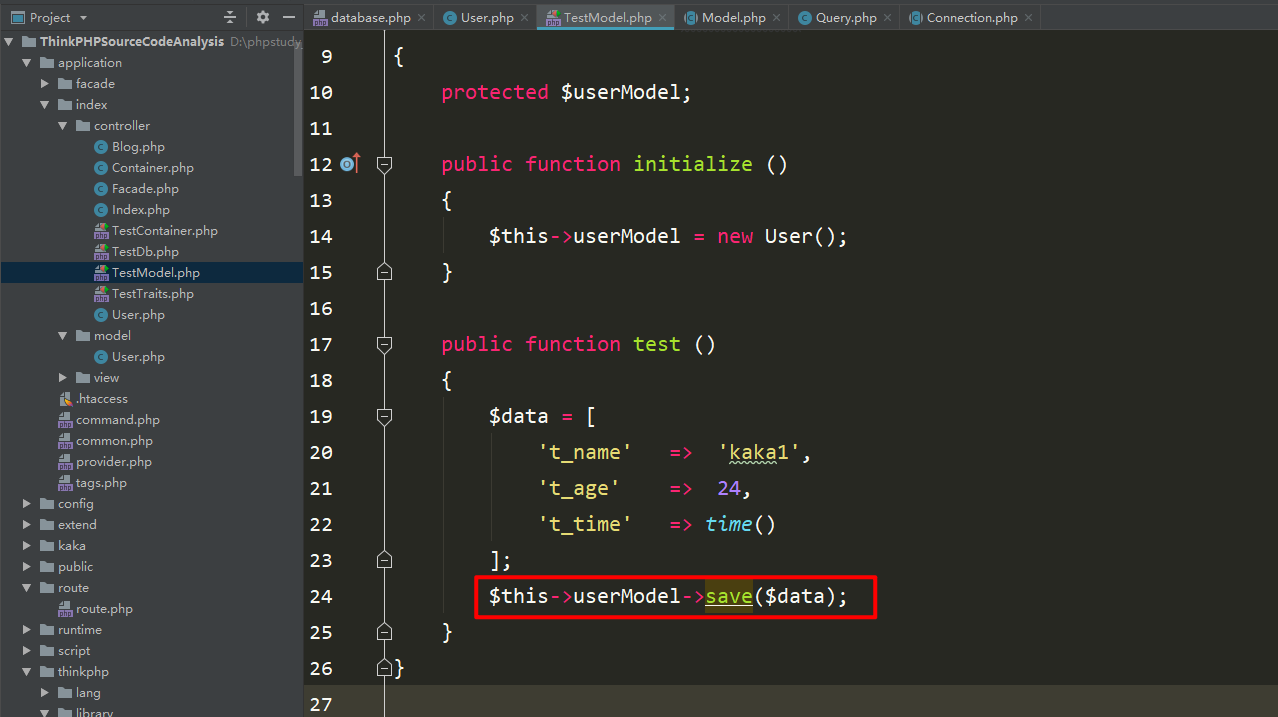
Task: Open the Connection.php tab
Action: tap(972, 18)
